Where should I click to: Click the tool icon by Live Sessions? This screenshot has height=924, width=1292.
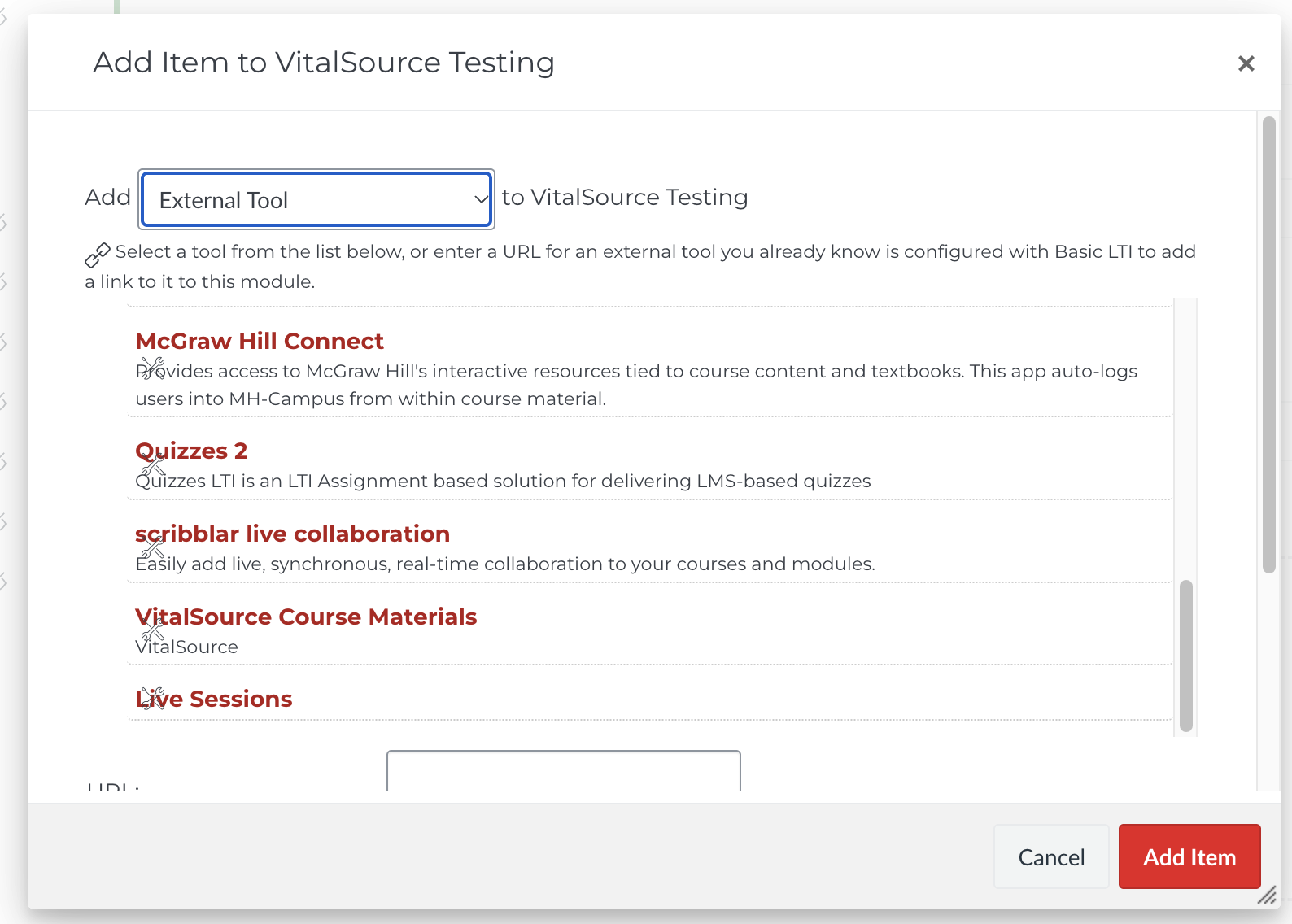click(152, 699)
